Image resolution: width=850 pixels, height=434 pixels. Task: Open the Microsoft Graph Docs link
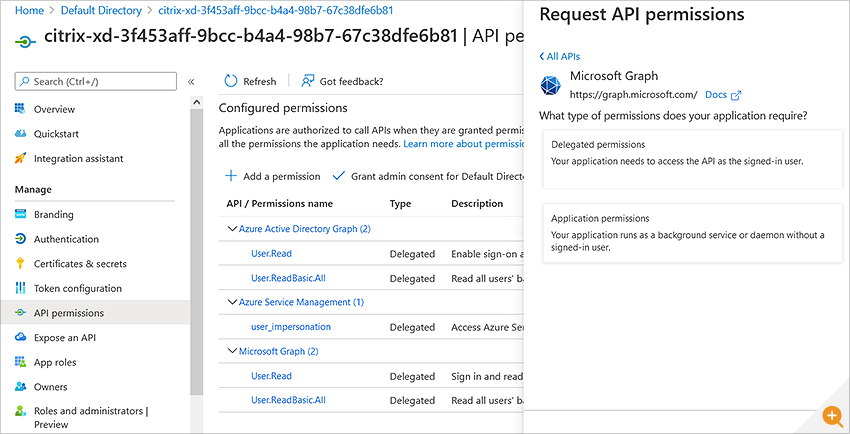coord(716,95)
